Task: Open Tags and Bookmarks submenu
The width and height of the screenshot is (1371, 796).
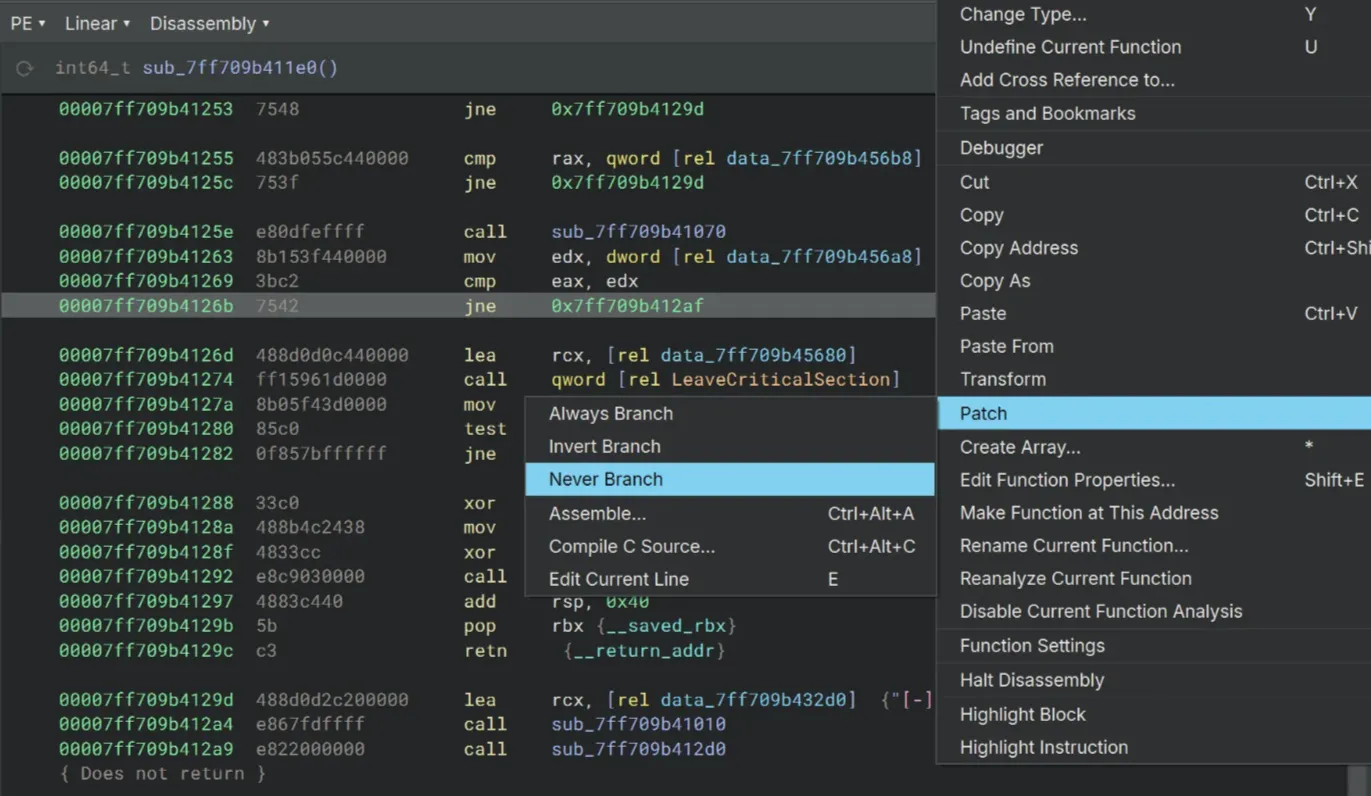Action: coord(1047,113)
